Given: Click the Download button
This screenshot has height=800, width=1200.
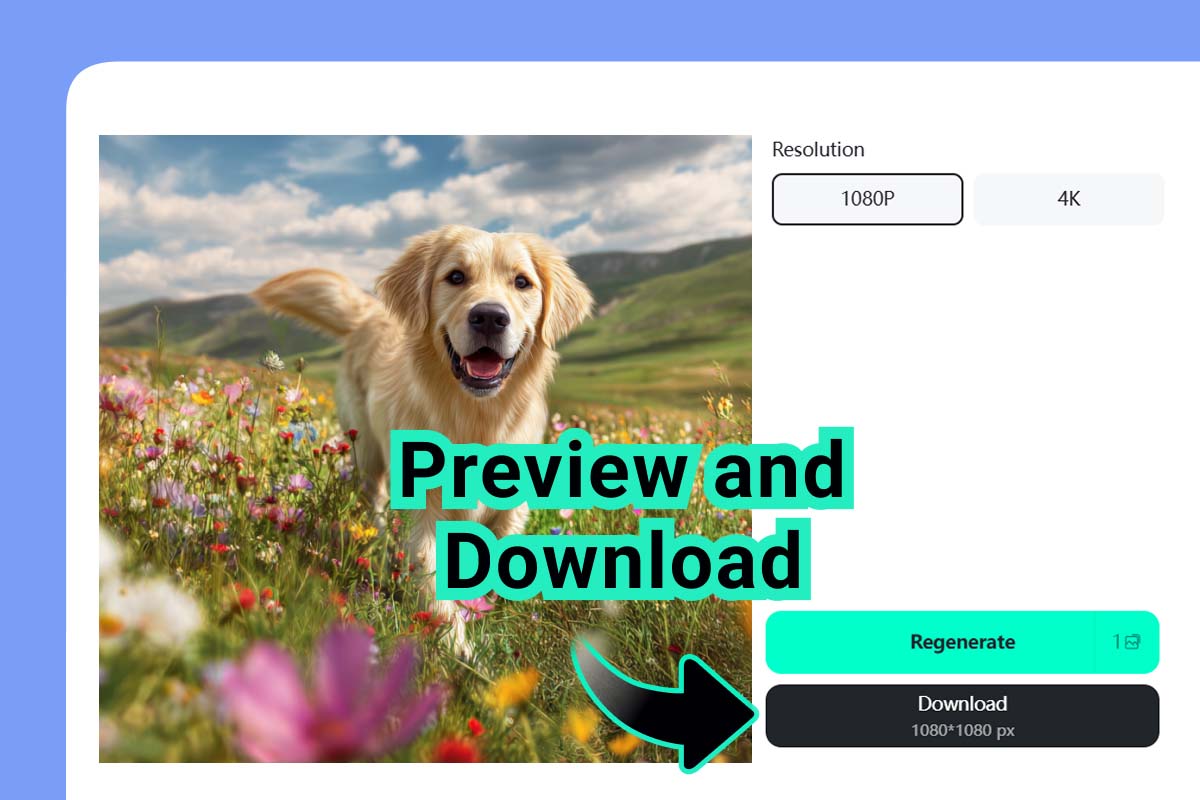Looking at the screenshot, I should 962,715.
